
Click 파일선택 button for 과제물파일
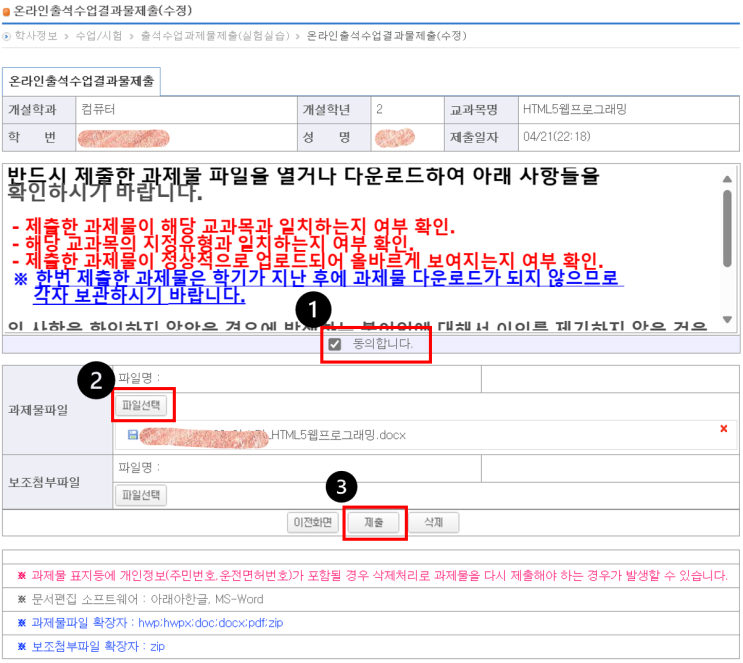click(x=141, y=406)
